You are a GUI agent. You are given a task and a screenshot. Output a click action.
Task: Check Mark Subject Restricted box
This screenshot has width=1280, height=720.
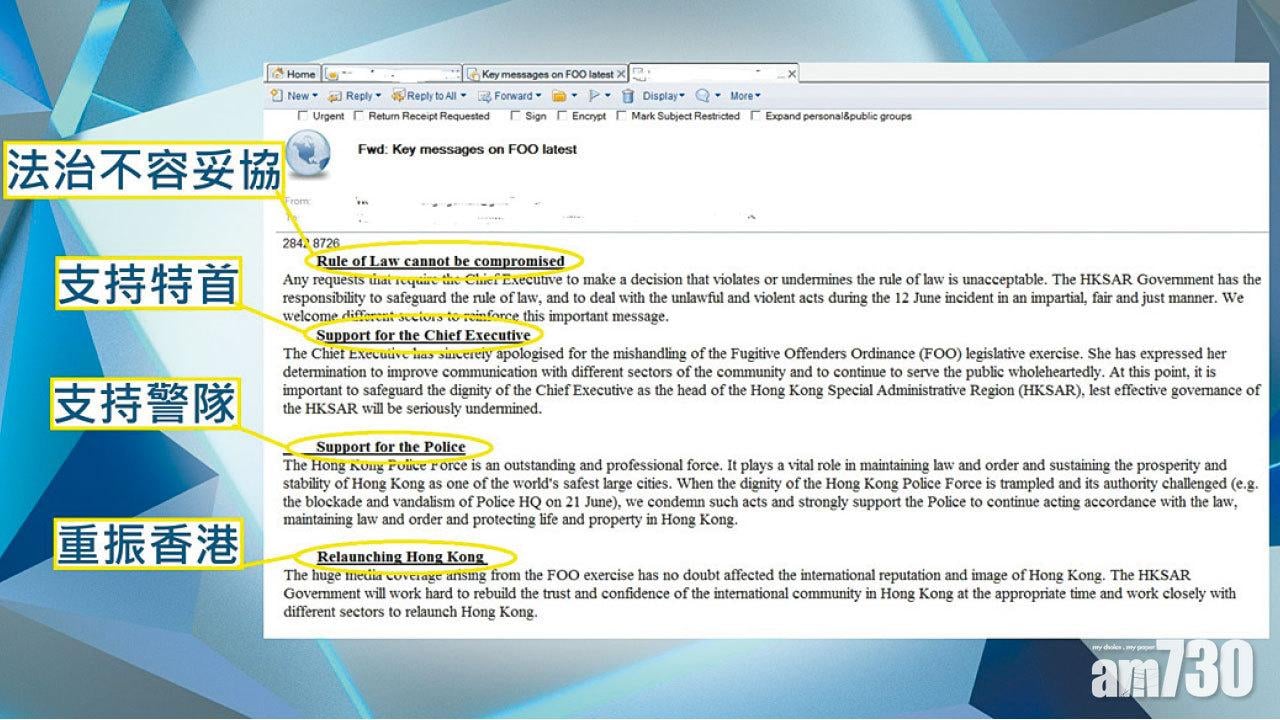[621, 116]
